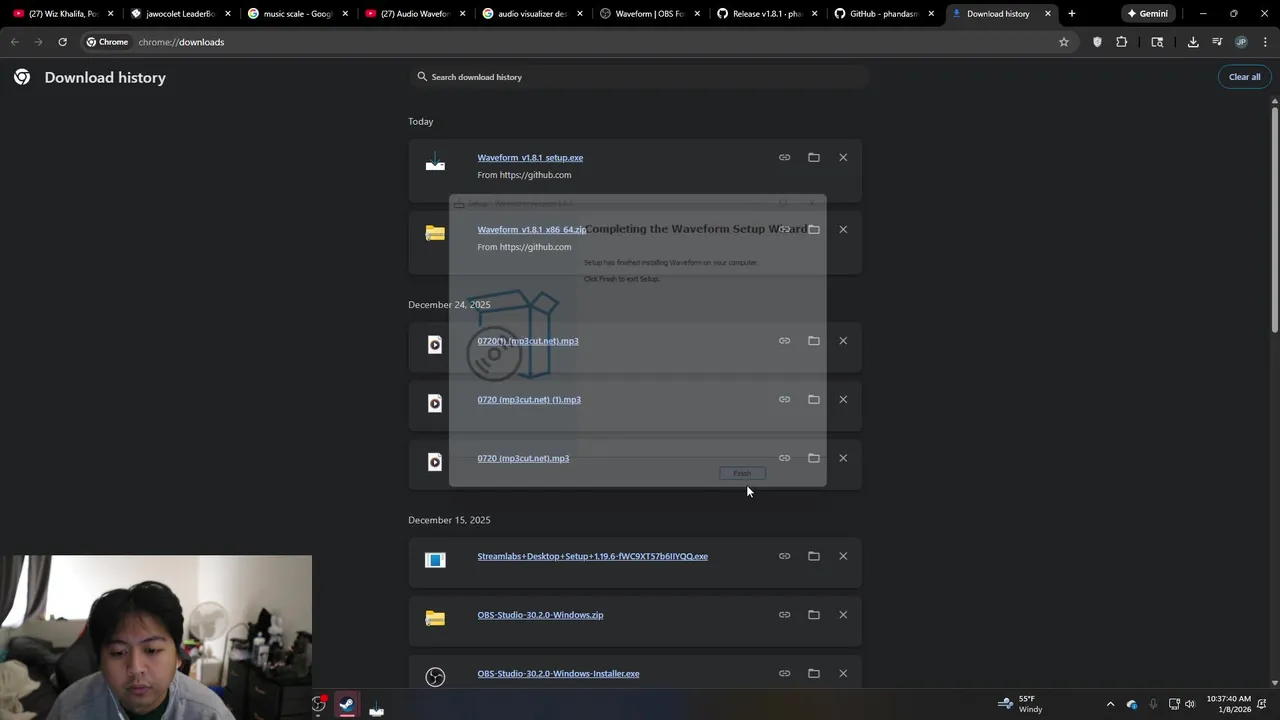Open the JP profile avatar
This screenshot has height=720, width=1280.
pos(1241,42)
